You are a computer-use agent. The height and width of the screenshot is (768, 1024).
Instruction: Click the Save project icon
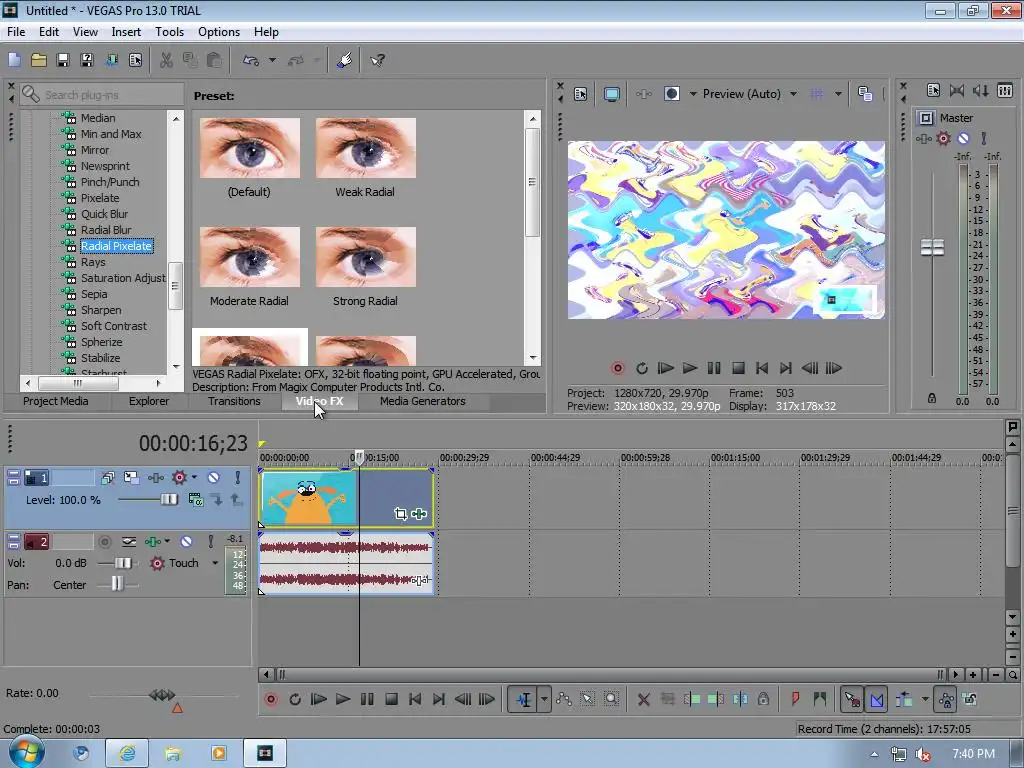63,60
